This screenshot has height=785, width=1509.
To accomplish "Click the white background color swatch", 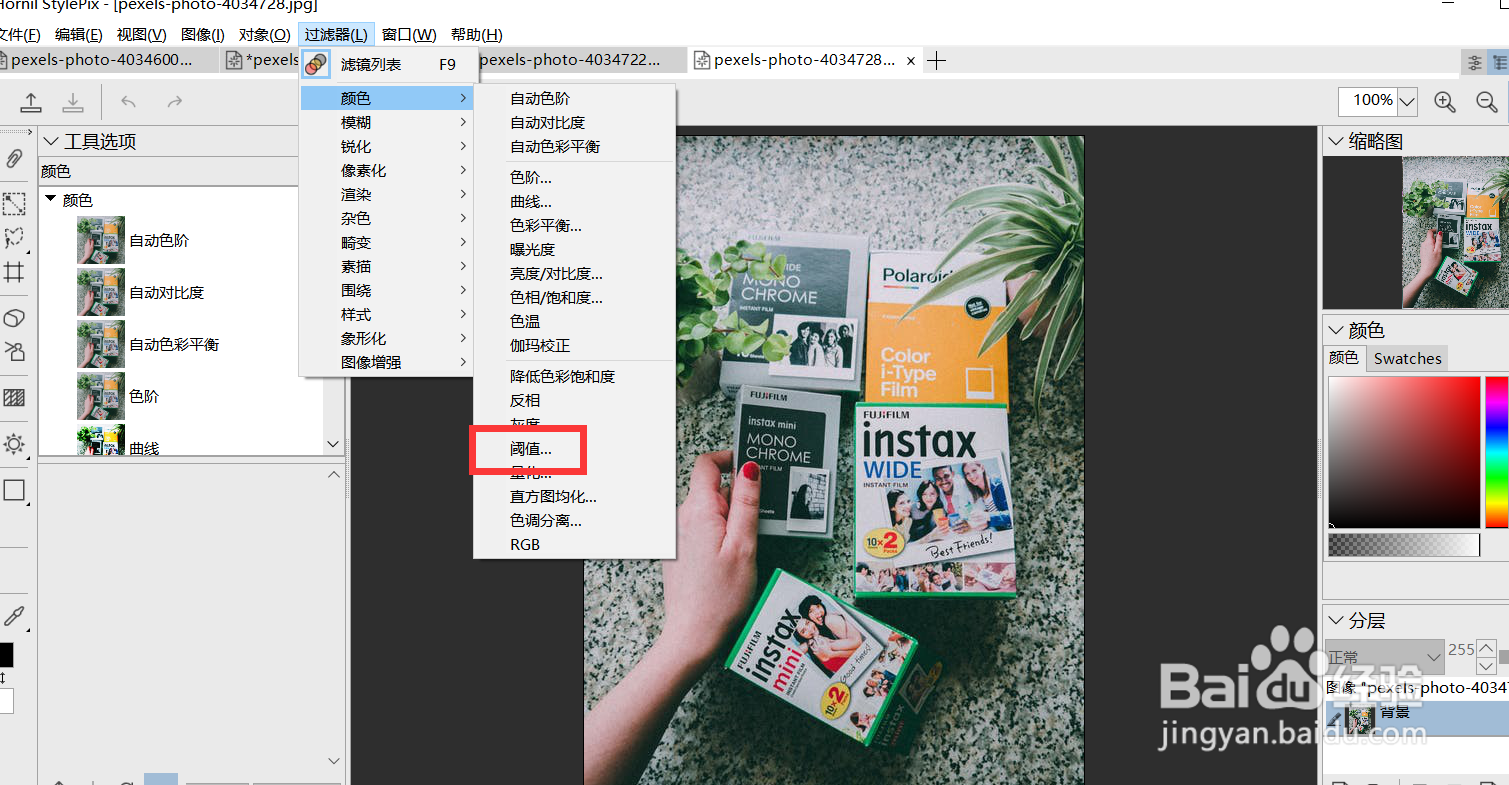I will 6,700.
